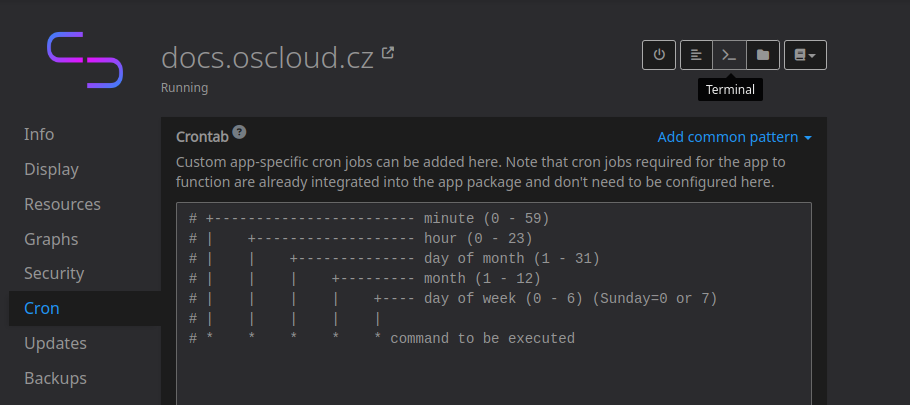This screenshot has width=910, height=405.
Task: Click the purple app logo
Action: [x=85, y=60]
